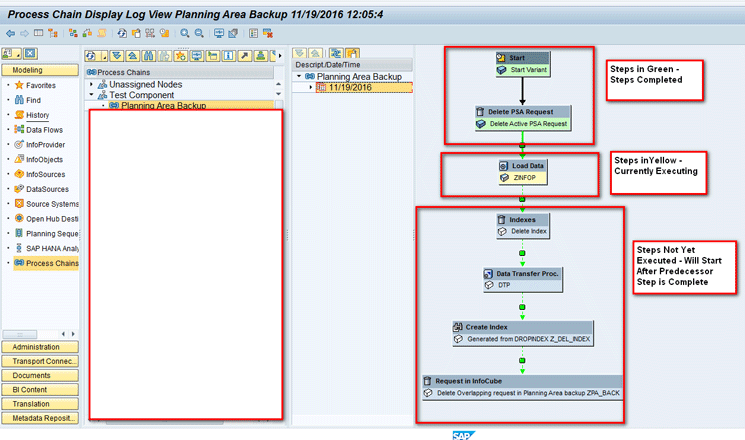The image size is (745, 440).
Task: Click scroll right arrow under navigation list
Action: tap(73, 334)
